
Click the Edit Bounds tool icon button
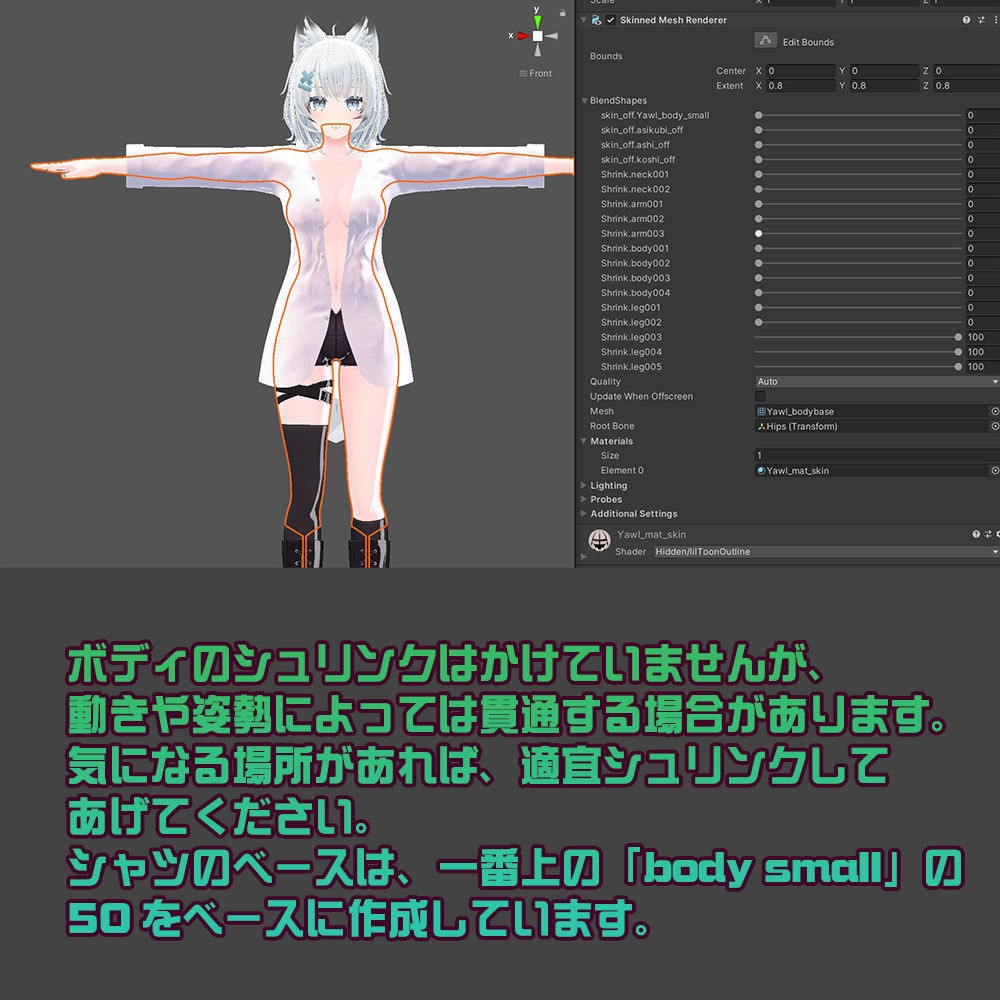click(x=765, y=41)
